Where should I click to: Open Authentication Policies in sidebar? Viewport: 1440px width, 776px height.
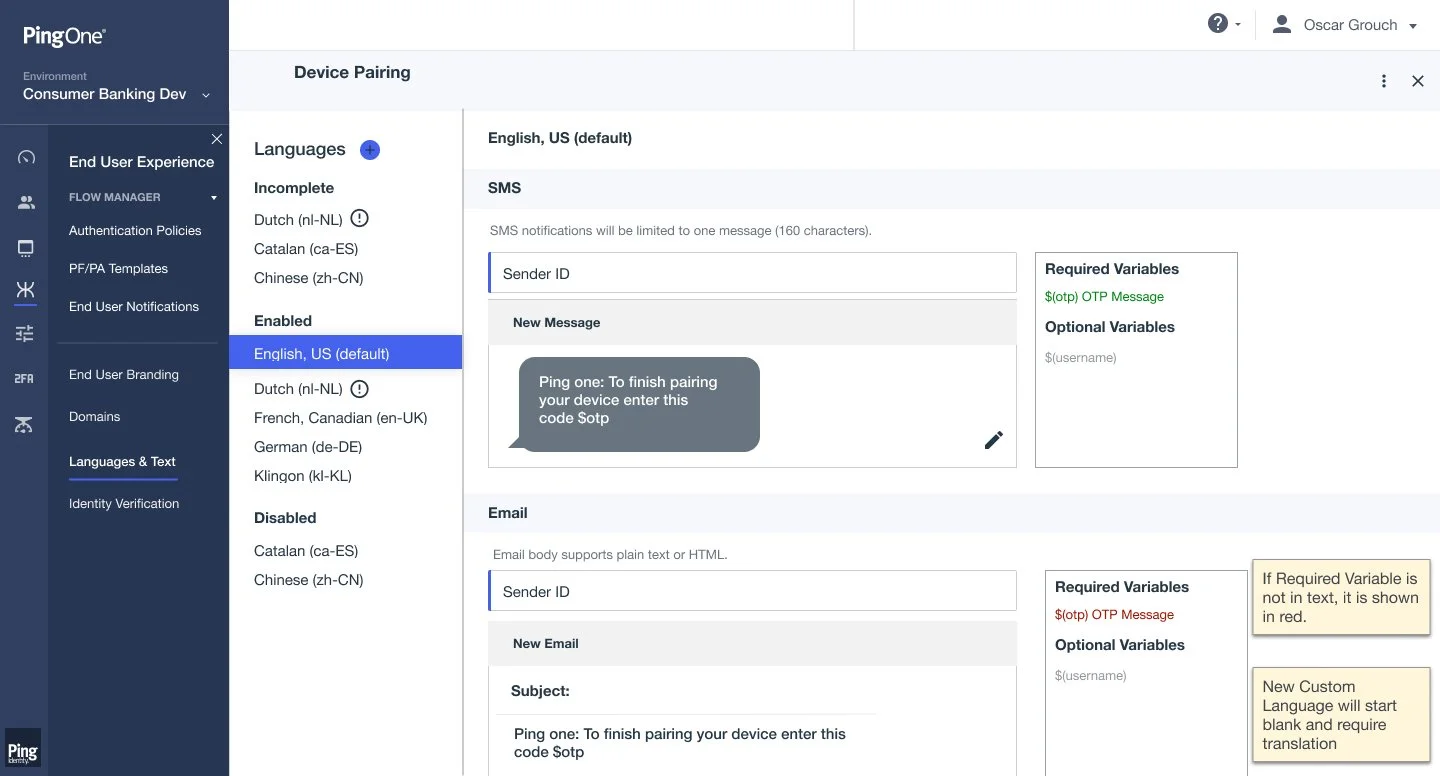135,231
